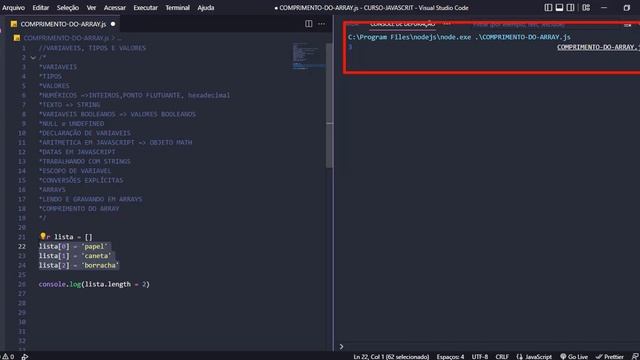The height and width of the screenshot is (360, 640).
Task: Toggle primary sidebar layout icon
Action: pyautogui.click(x=548, y=7)
